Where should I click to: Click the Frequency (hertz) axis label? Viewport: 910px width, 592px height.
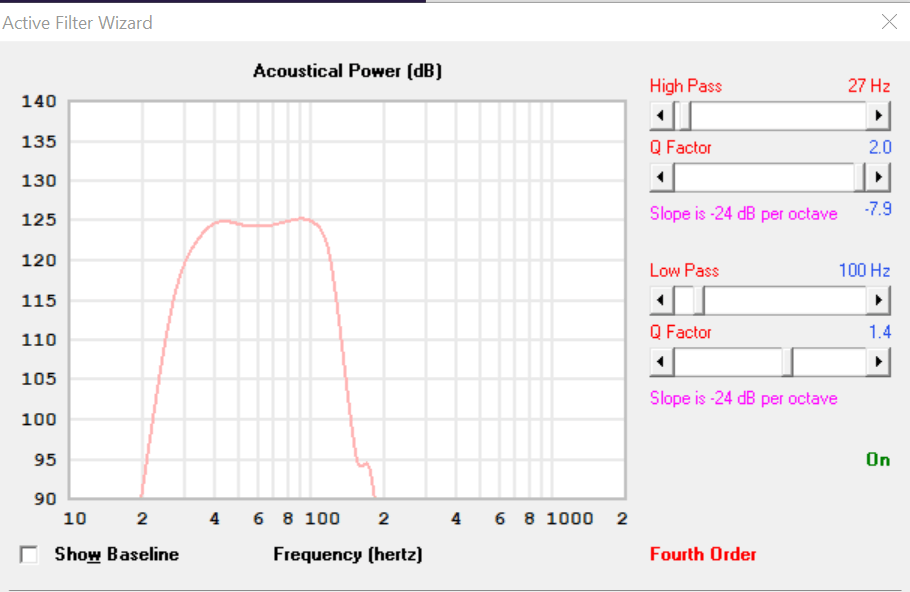pos(348,554)
